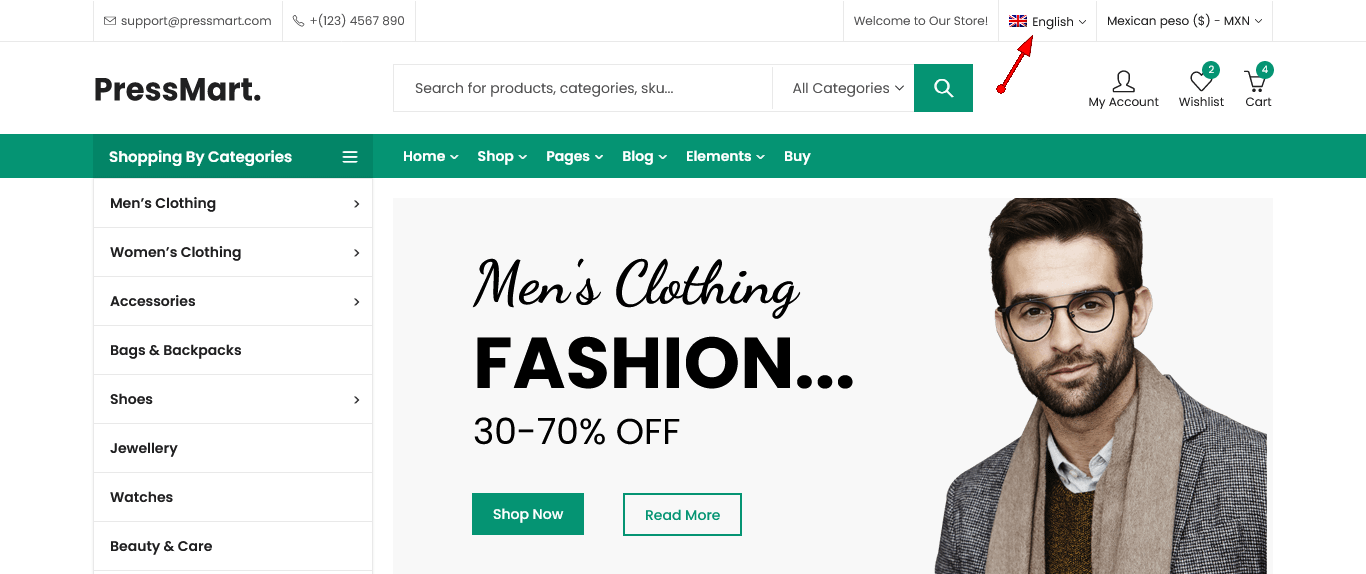Expand the Men's Clothing category arrow

(357, 204)
